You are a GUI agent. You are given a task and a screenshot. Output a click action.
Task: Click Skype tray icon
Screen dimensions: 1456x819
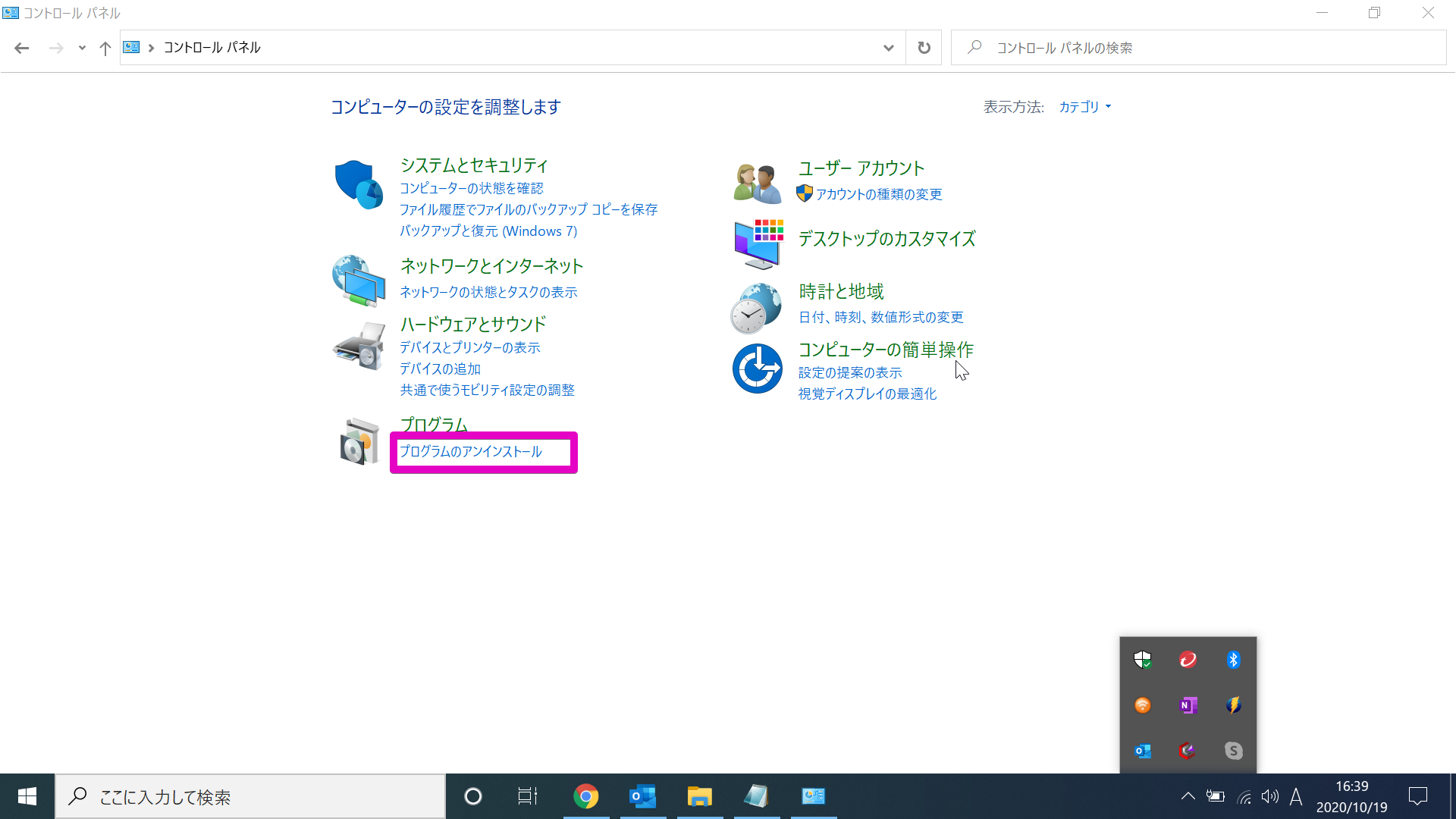(x=1233, y=751)
